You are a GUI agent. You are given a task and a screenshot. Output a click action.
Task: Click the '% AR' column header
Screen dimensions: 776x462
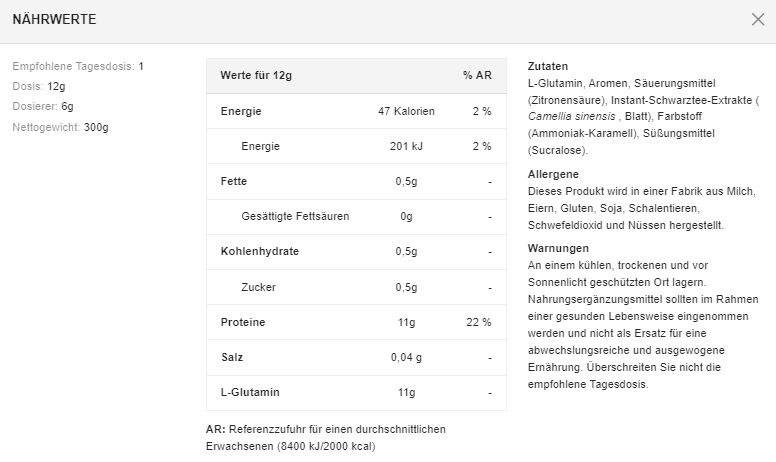click(x=476, y=76)
